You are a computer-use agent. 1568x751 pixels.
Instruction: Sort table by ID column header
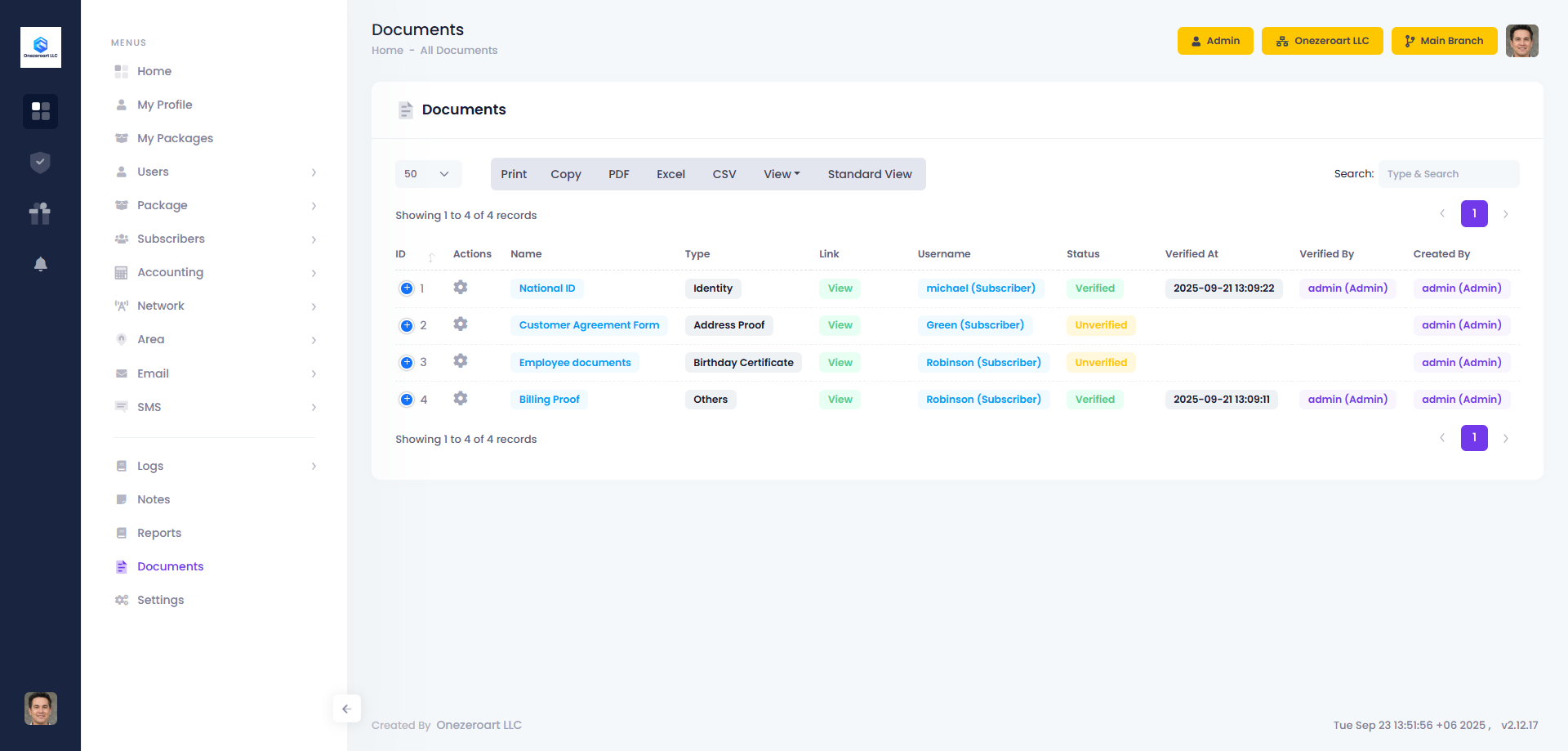point(401,254)
